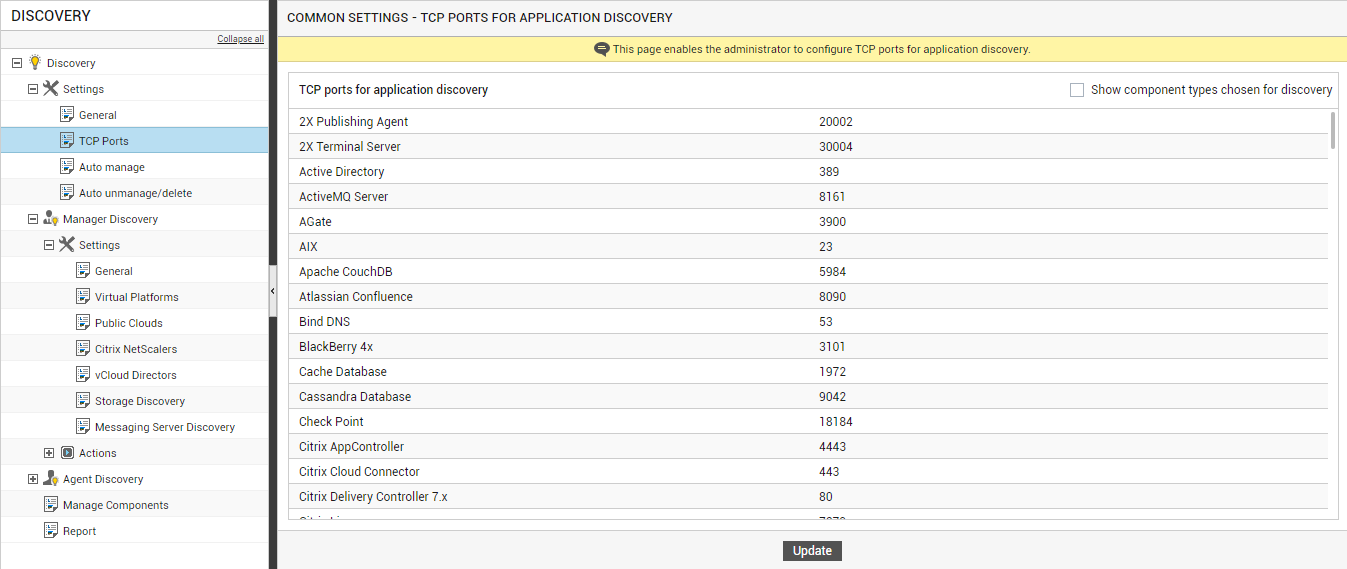Open TCP Ports in the tree
Viewport: 1347px width, 569px height.
[x=104, y=141]
